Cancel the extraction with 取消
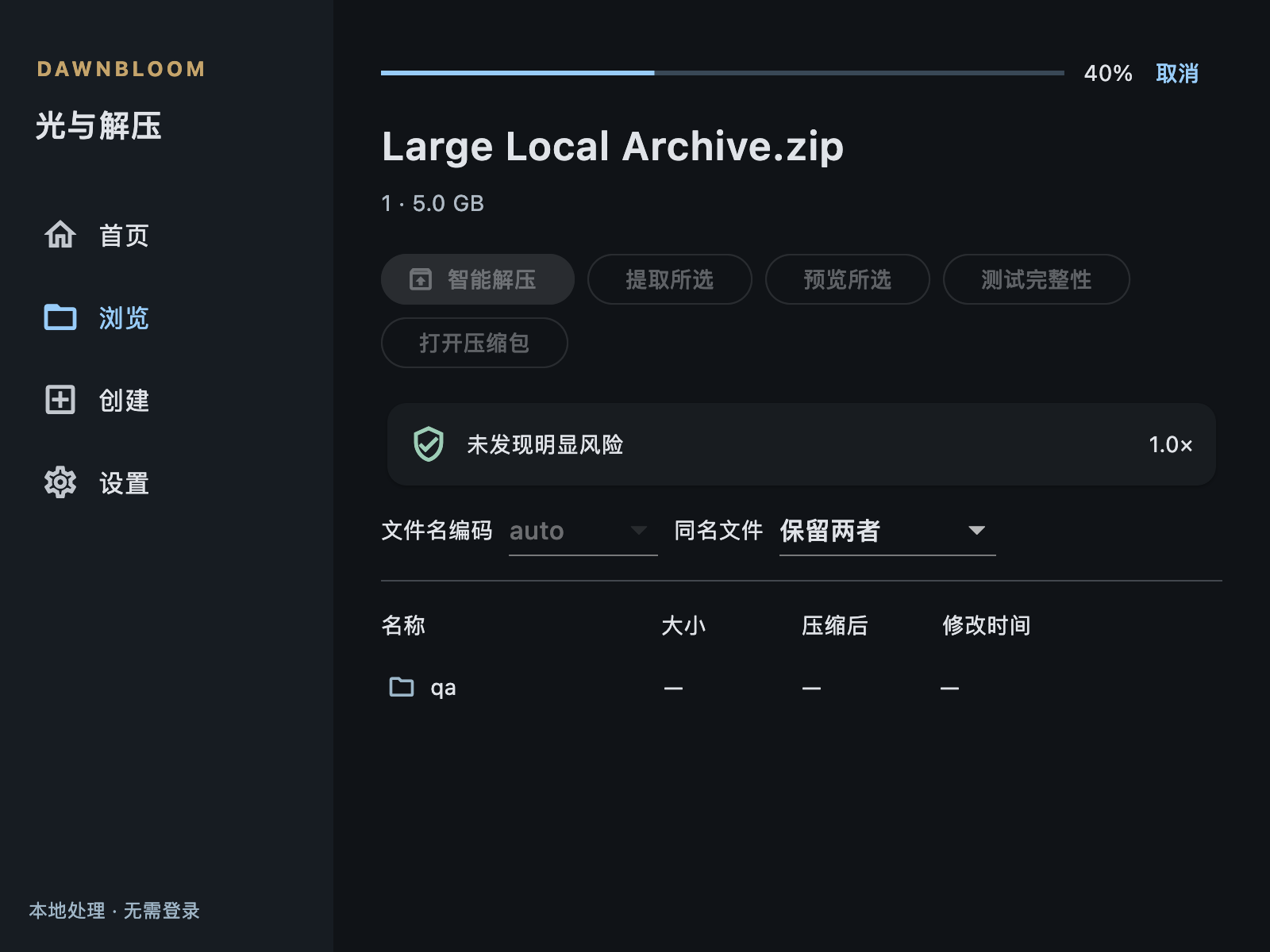Screen dimensions: 1270x952 click(1177, 74)
